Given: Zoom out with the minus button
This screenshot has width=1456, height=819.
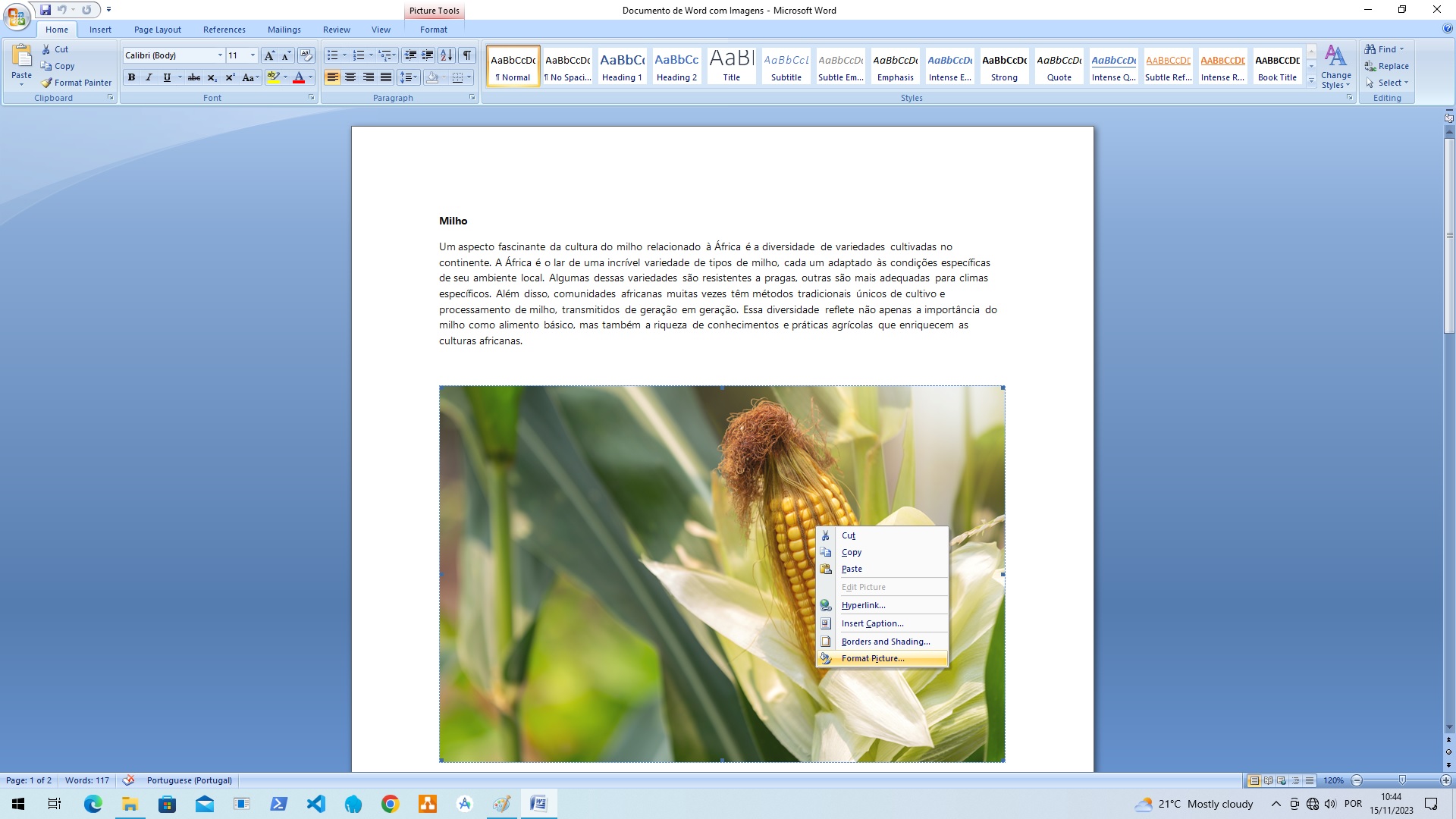Looking at the screenshot, I should (x=1357, y=780).
